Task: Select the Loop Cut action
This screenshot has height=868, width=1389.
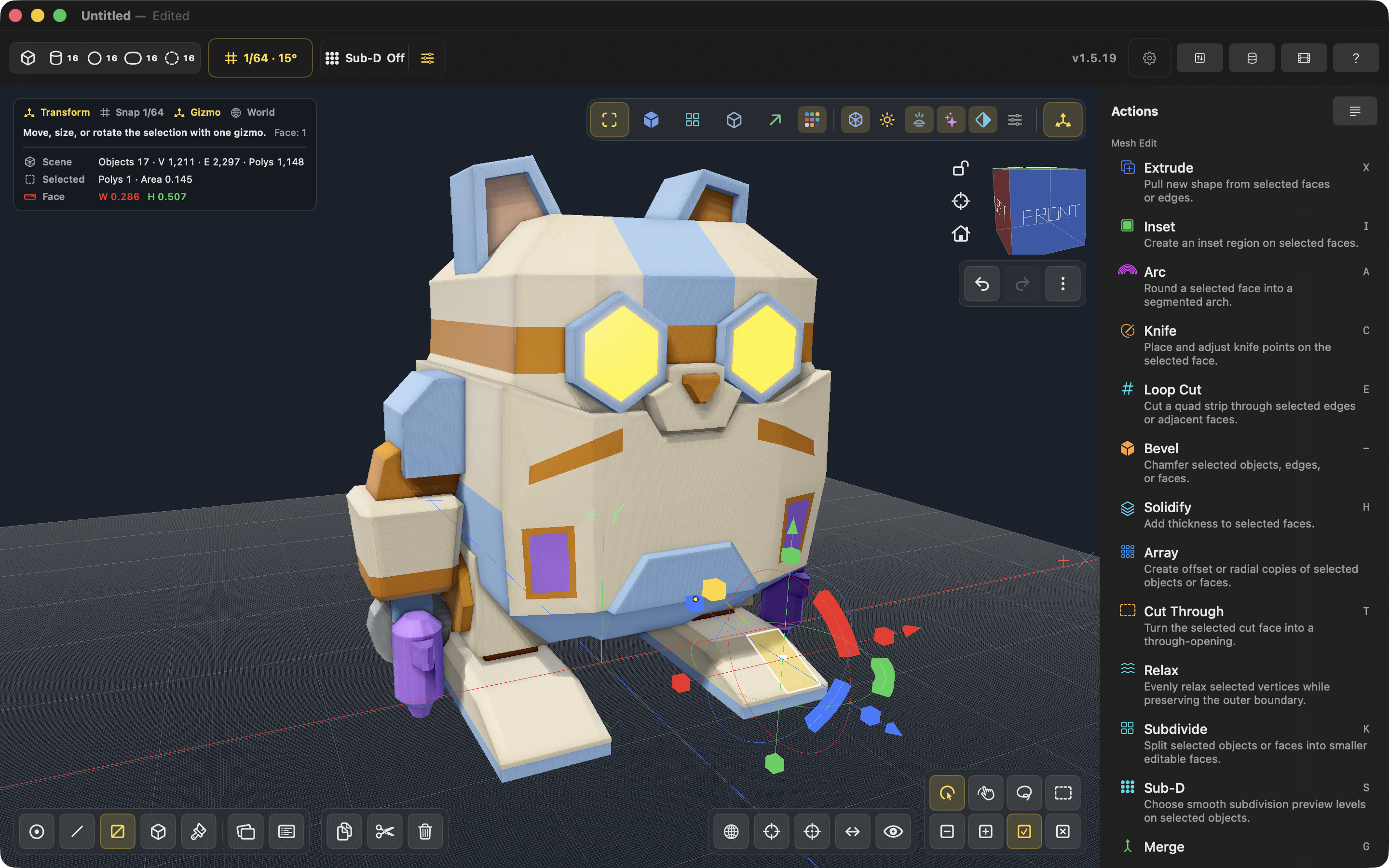Action: (1243, 404)
